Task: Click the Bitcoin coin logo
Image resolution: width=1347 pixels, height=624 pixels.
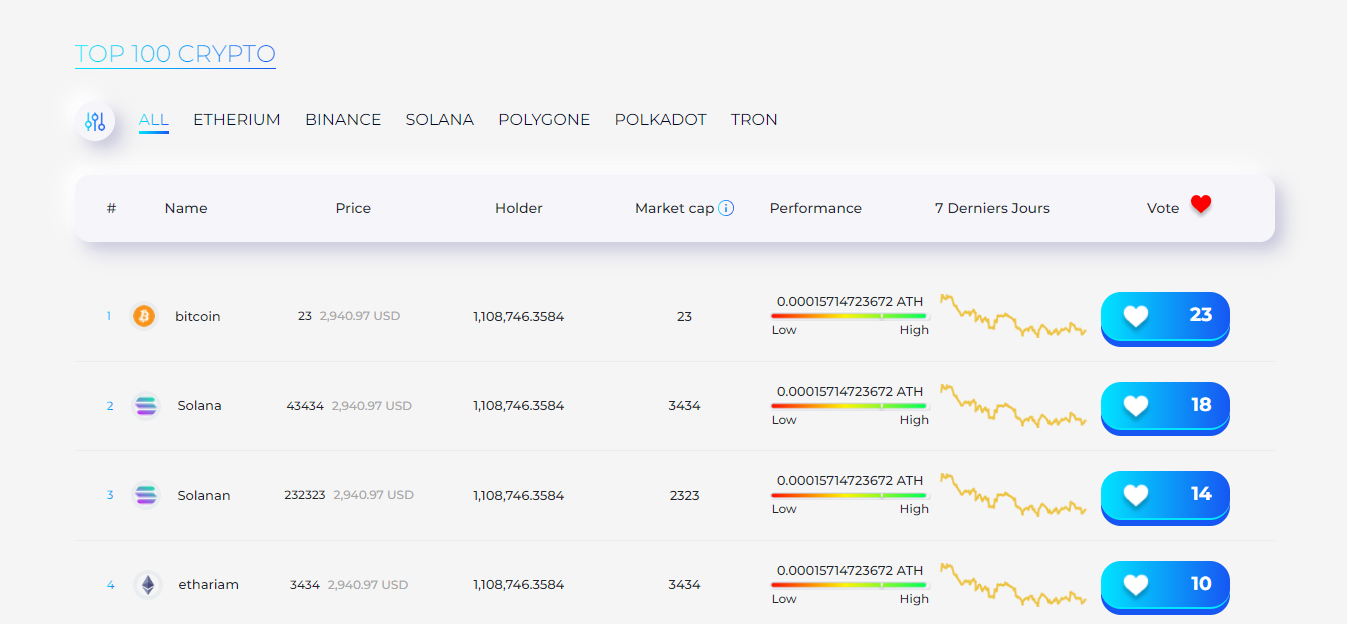Action: [144, 316]
